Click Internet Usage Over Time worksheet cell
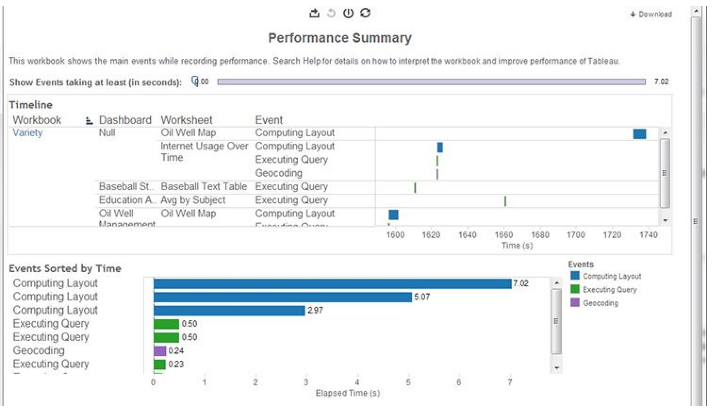The height and width of the screenshot is (412, 718). click(x=204, y=152)
